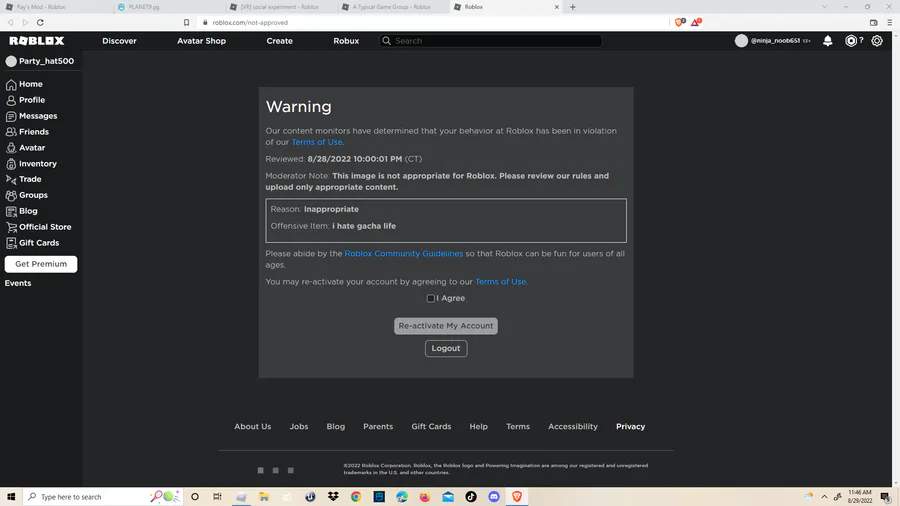This screenshot has width=900, height=506.
Task: Click the address bar URL
Action: pyautogui.click(x=250, y=22)
